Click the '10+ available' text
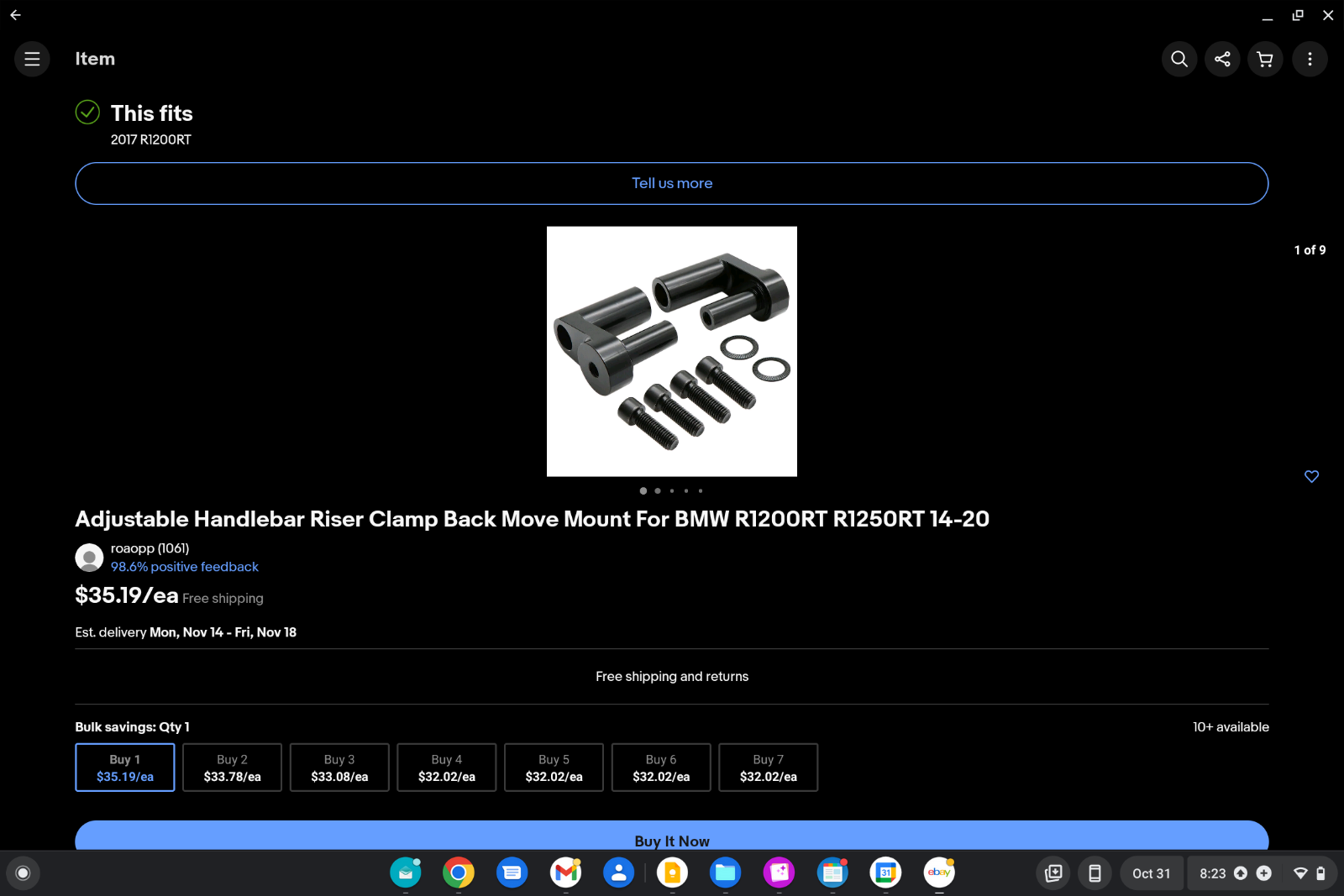Screen dimensions: 1344x896 coord(1231,727)
